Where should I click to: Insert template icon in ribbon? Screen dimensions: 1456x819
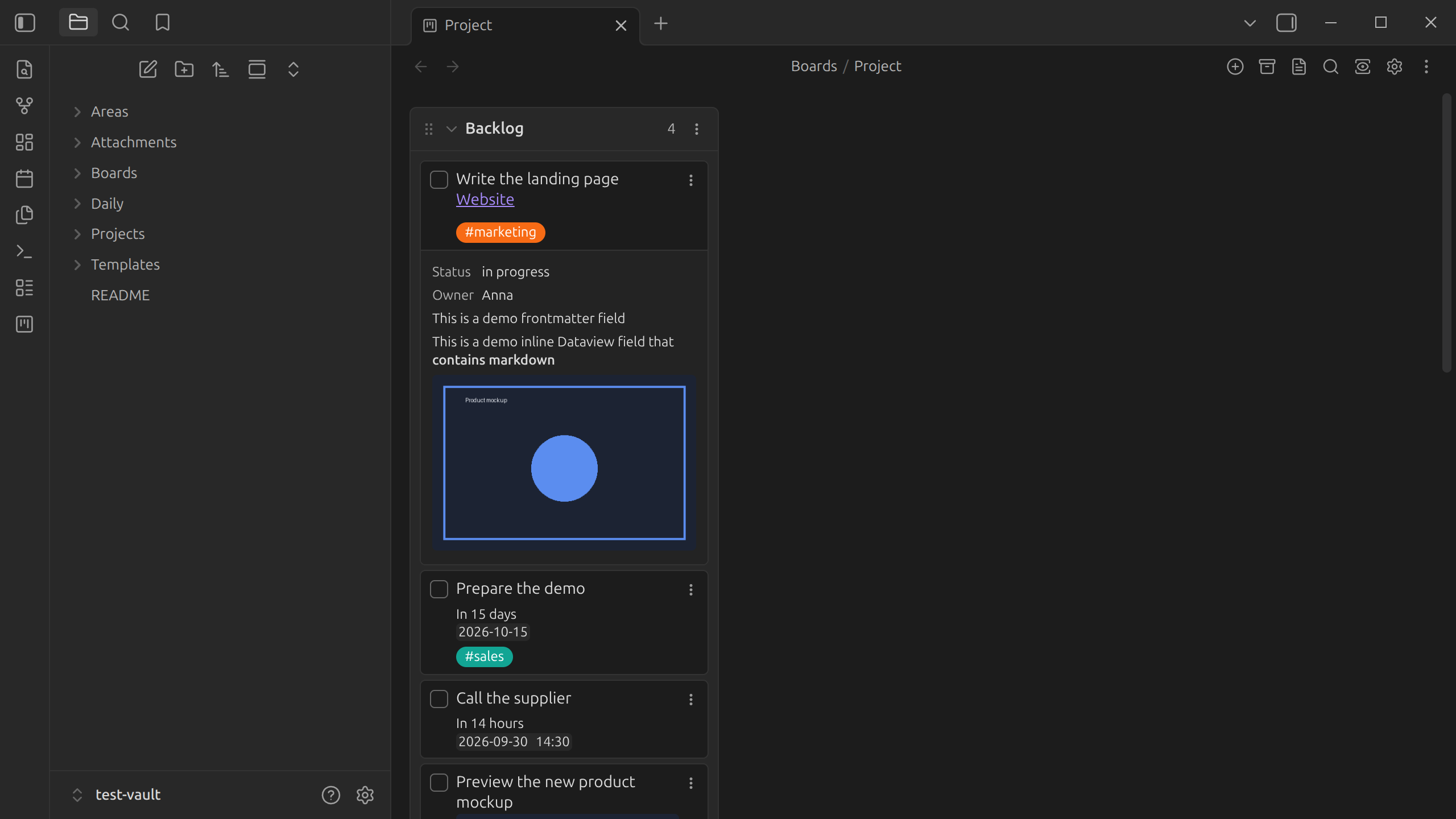click(24, 215)
